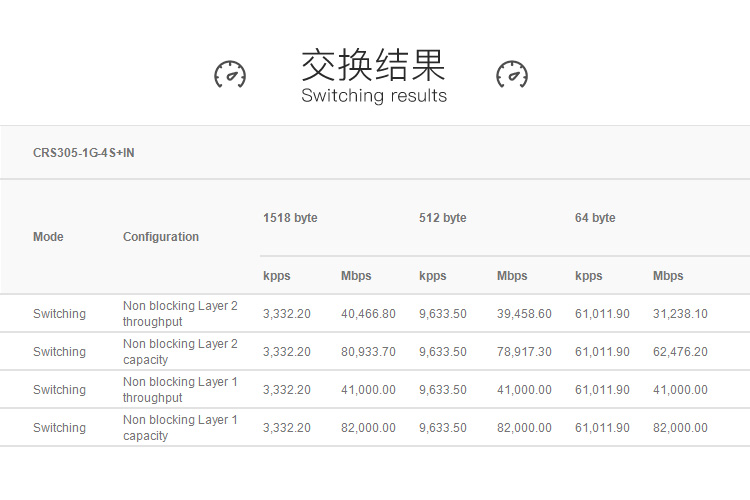Click the 78,917.30 Mbps value
Viewport: 750px width, 500px height.
524,352
